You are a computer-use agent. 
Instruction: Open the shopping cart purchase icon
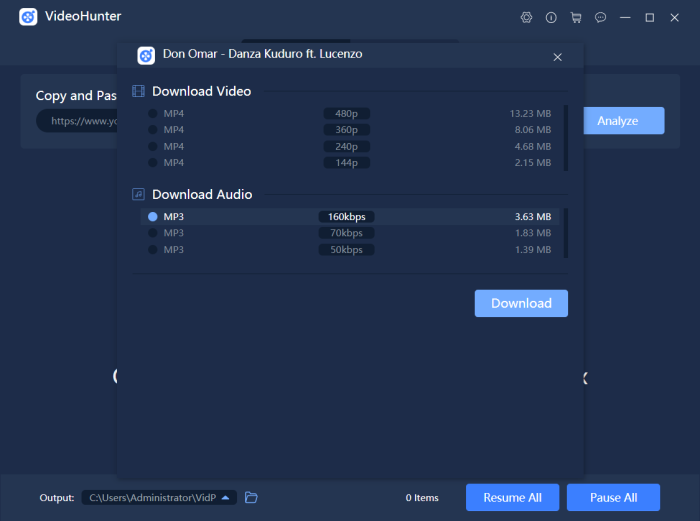coord(576,17)
